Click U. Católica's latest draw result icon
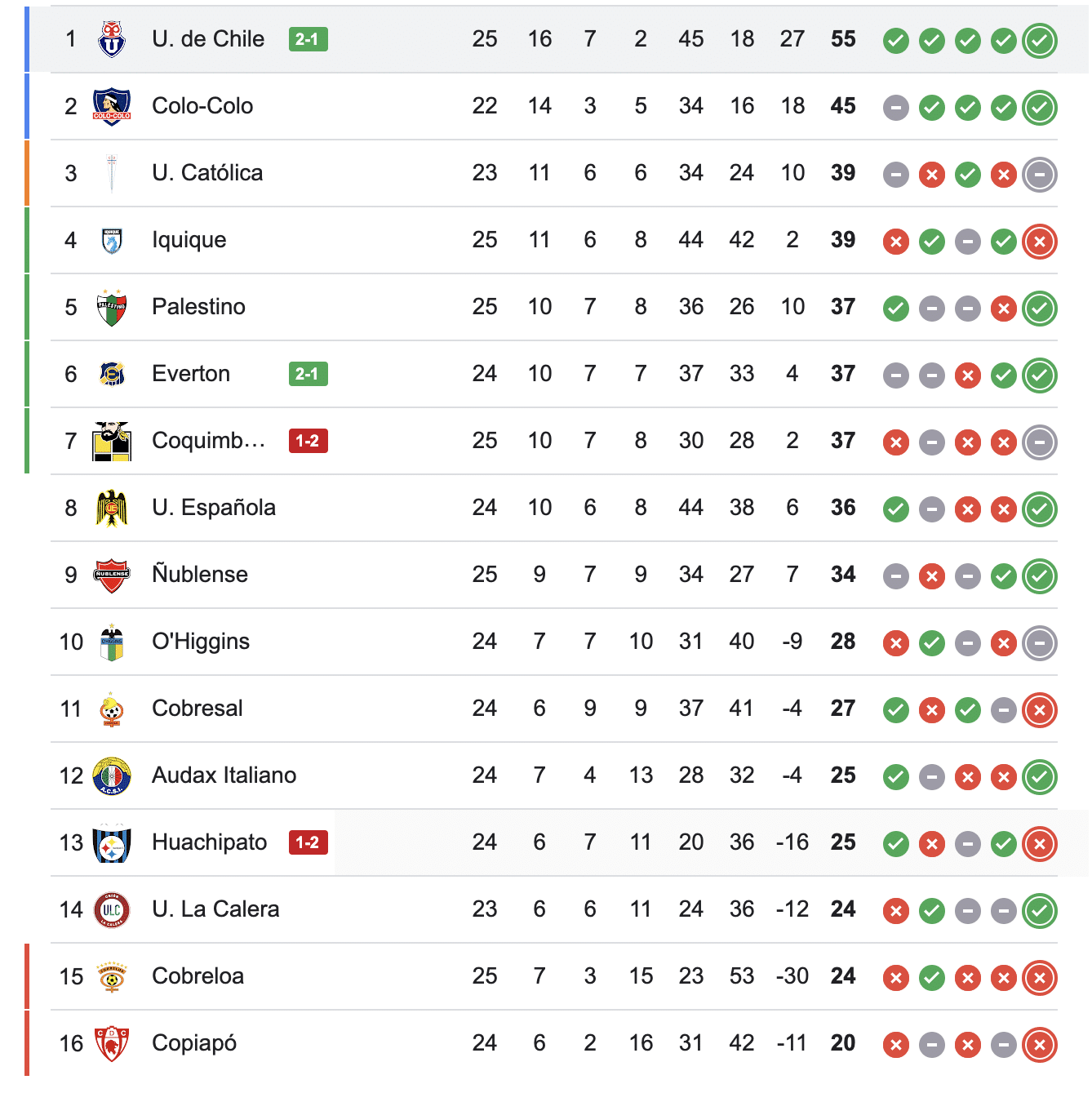 point(1040,174)
